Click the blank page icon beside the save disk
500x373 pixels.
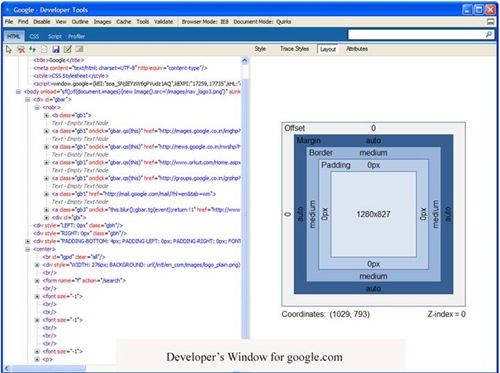click(x=44, y=49)
